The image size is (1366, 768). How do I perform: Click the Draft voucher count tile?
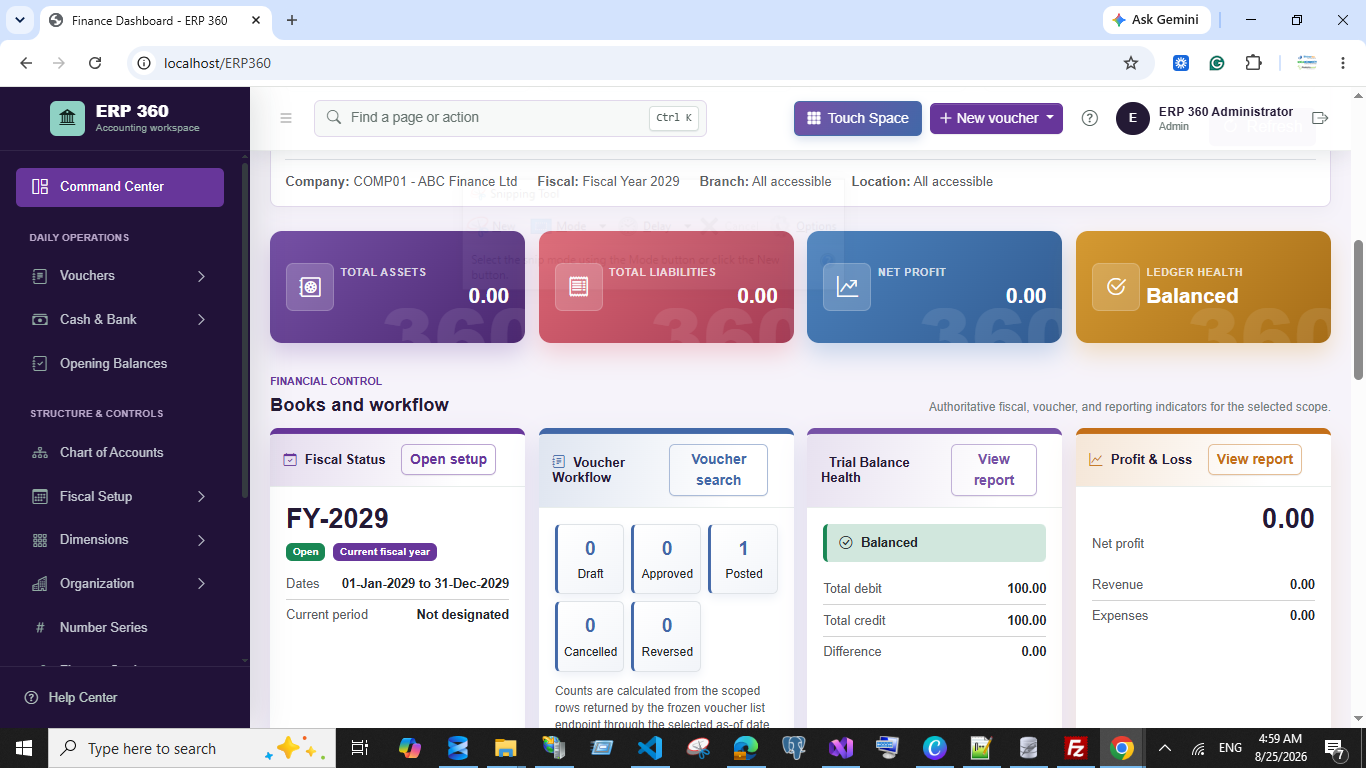590,559
